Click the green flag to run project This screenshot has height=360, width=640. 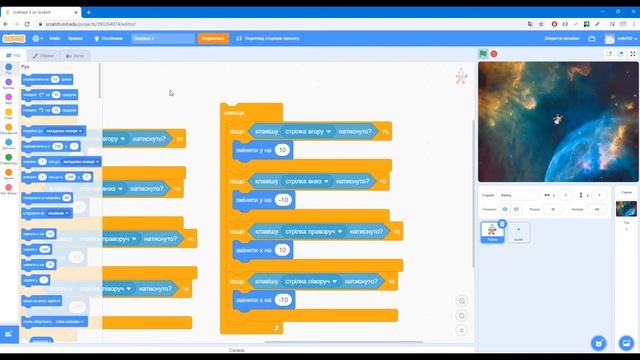coord(483,54)
